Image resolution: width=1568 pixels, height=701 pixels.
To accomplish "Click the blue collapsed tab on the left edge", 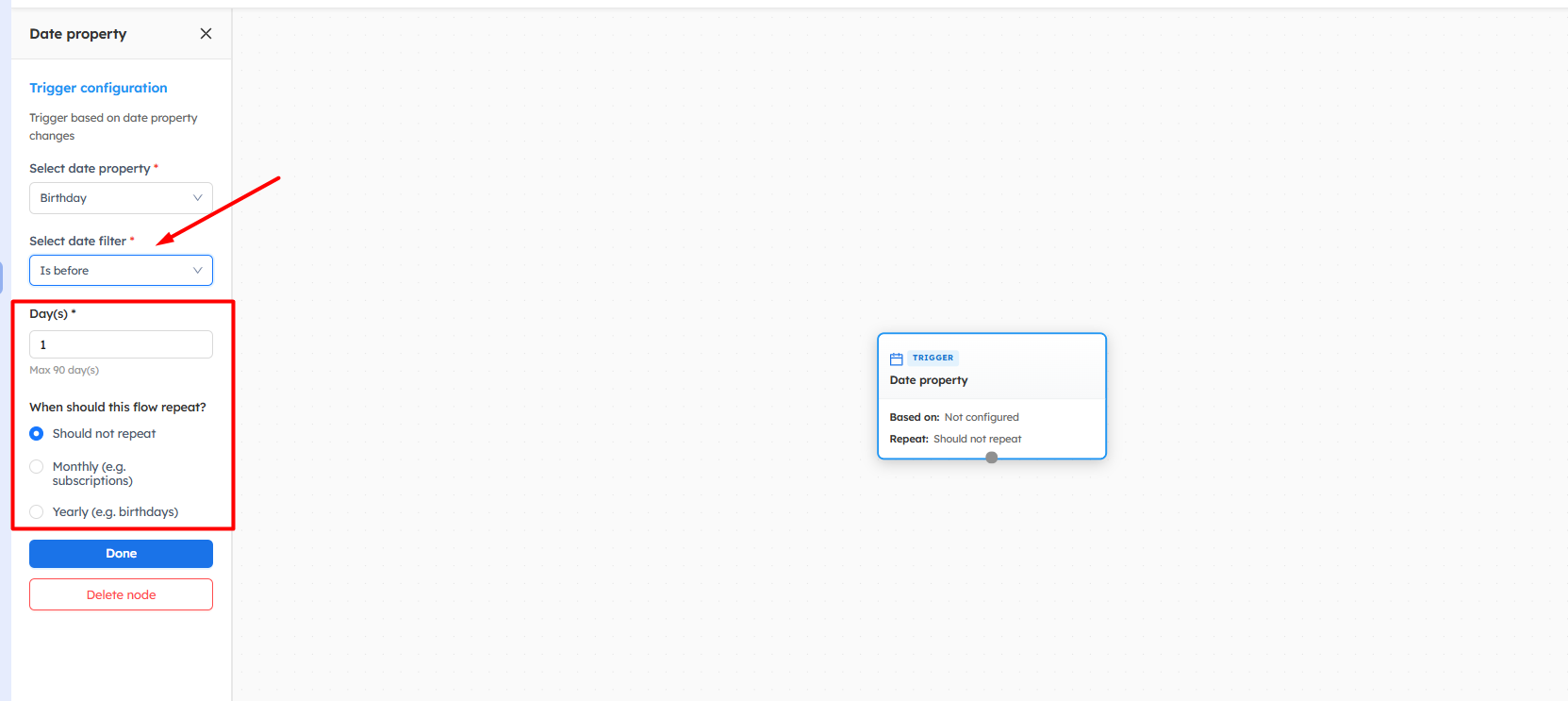I will pos(2,276).
